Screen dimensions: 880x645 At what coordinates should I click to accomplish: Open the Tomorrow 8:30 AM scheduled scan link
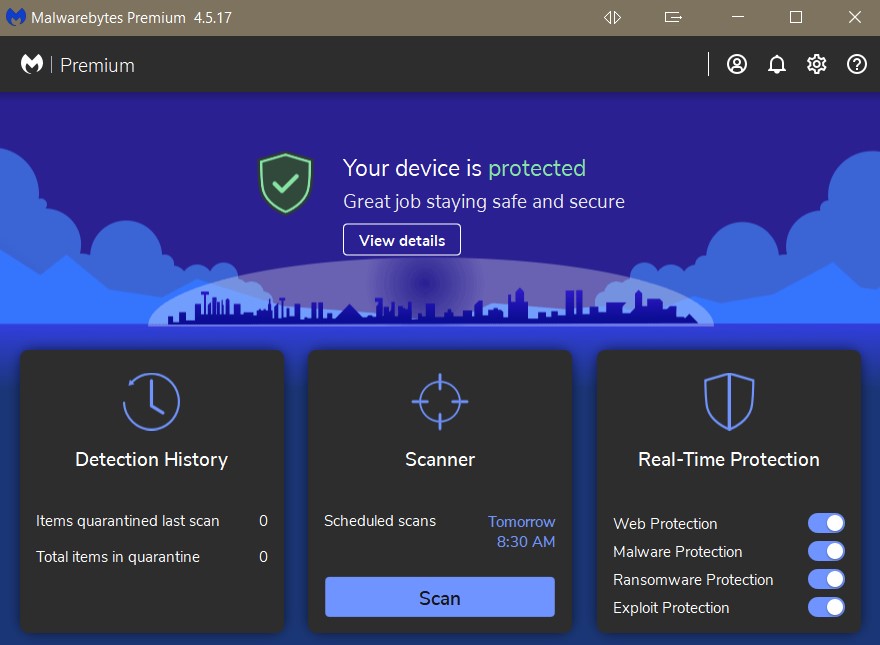click(x=522, y=532)
